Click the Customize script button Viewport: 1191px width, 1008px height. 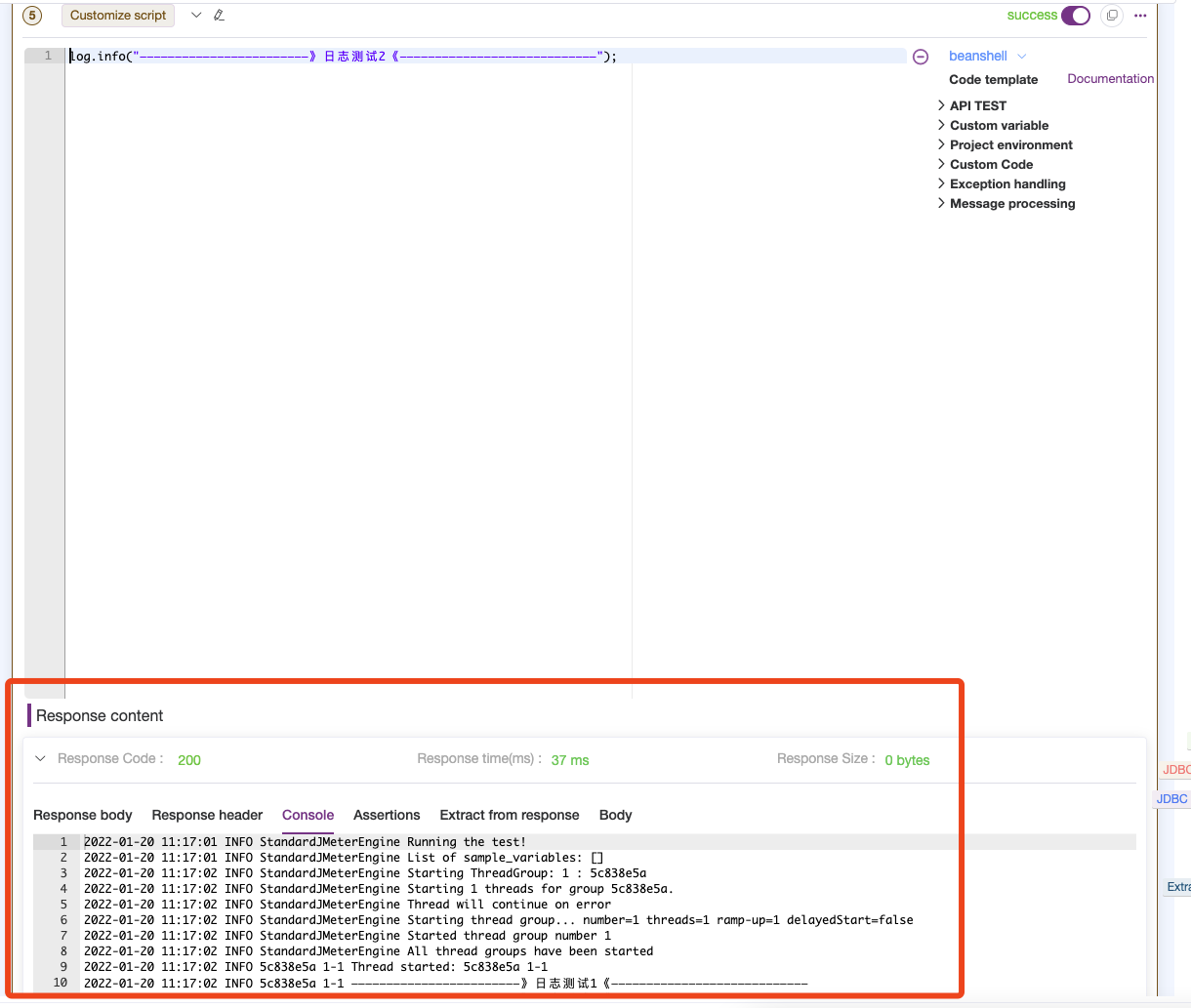coord(117,15)
